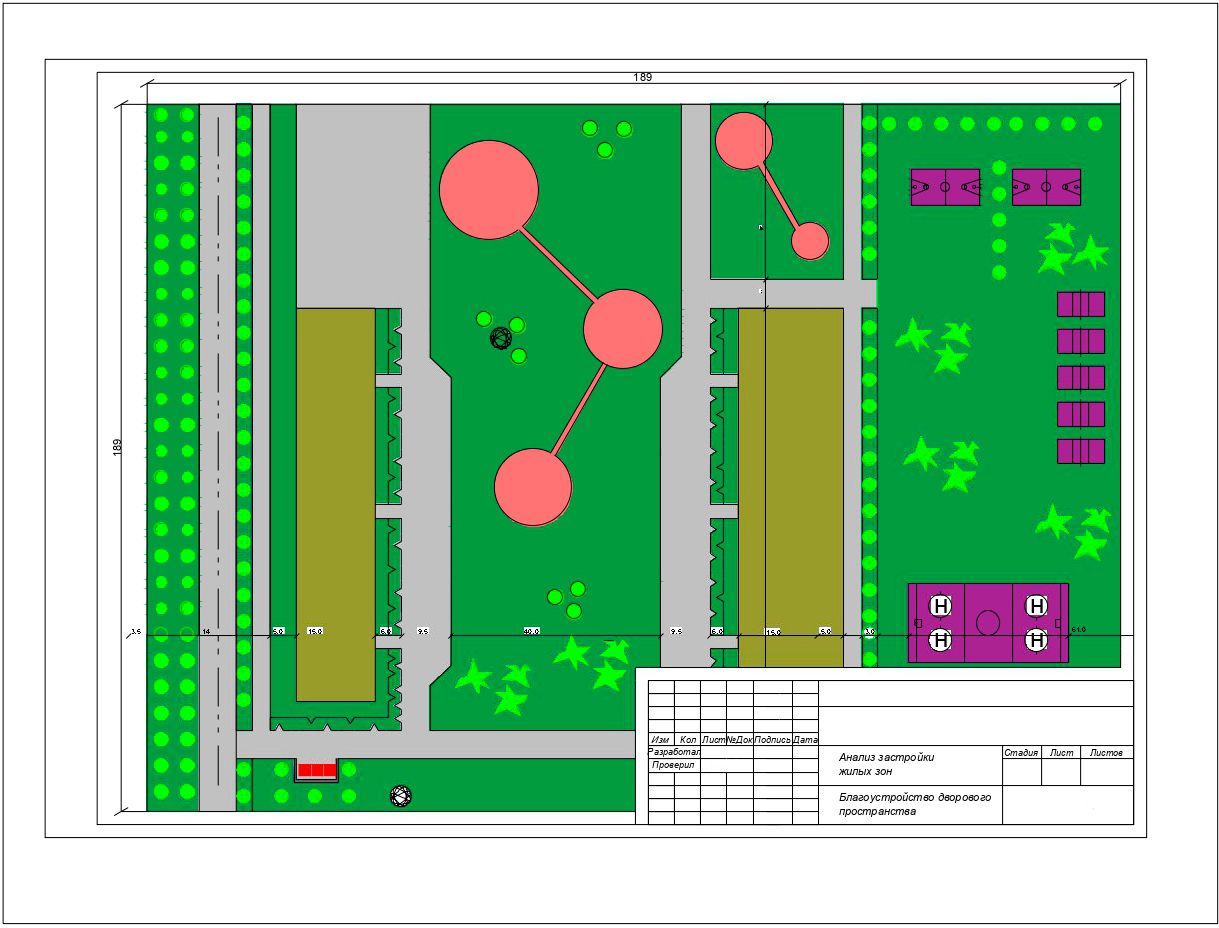The image size is (1219, 928).
Task: Click the "Разработал" cell in the title block
Action: [x=675, y=751]
